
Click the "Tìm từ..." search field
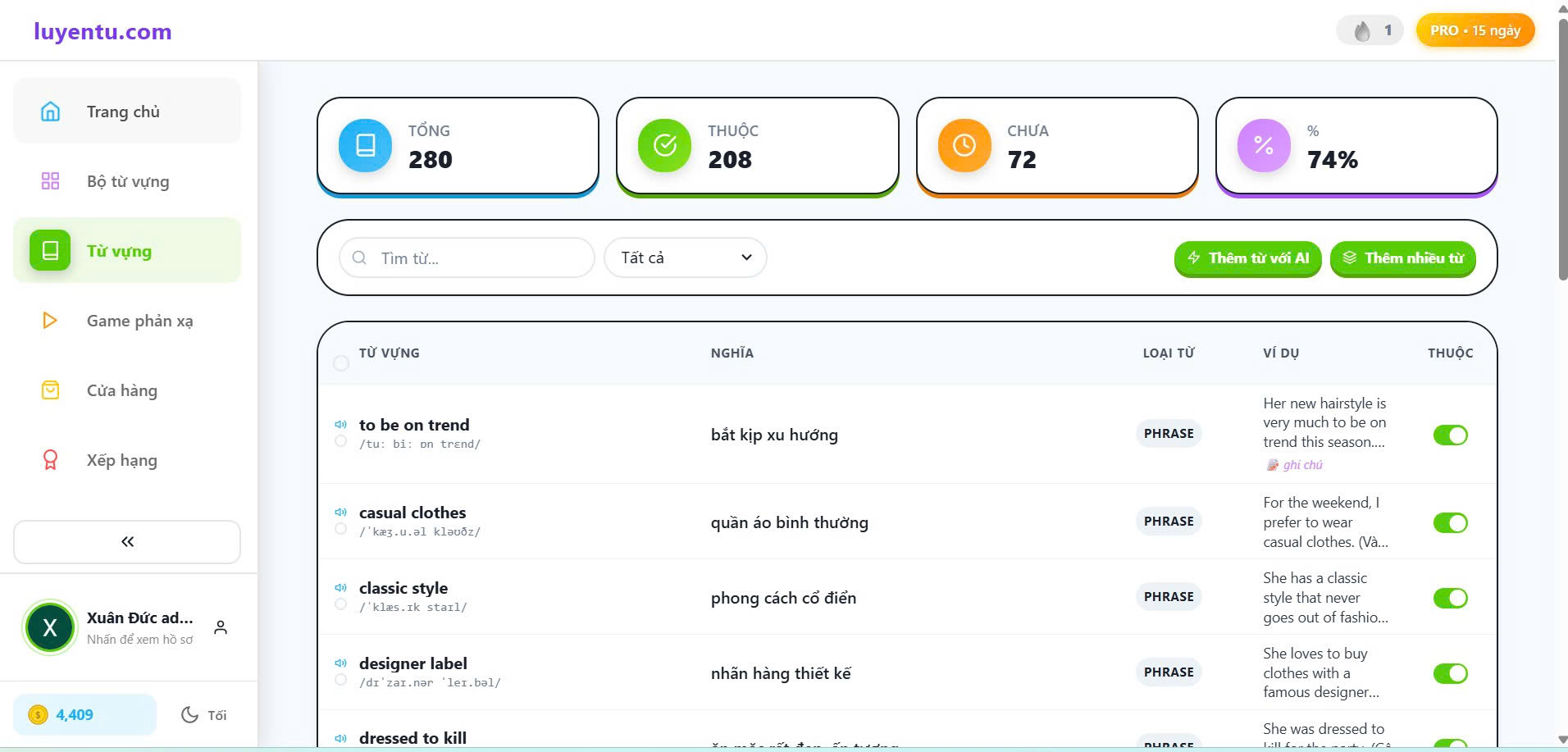(476, 258)
